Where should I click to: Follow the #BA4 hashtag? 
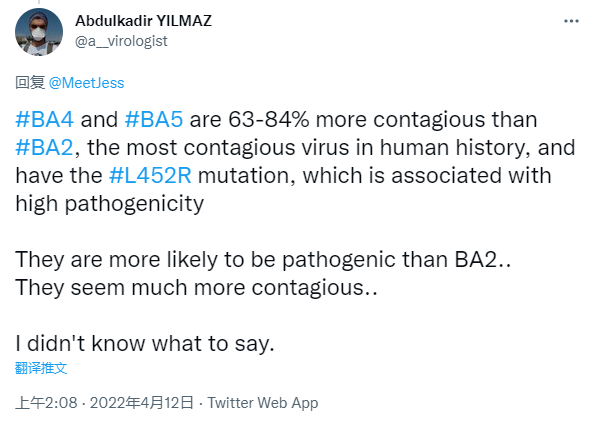[x=44, y=120]
